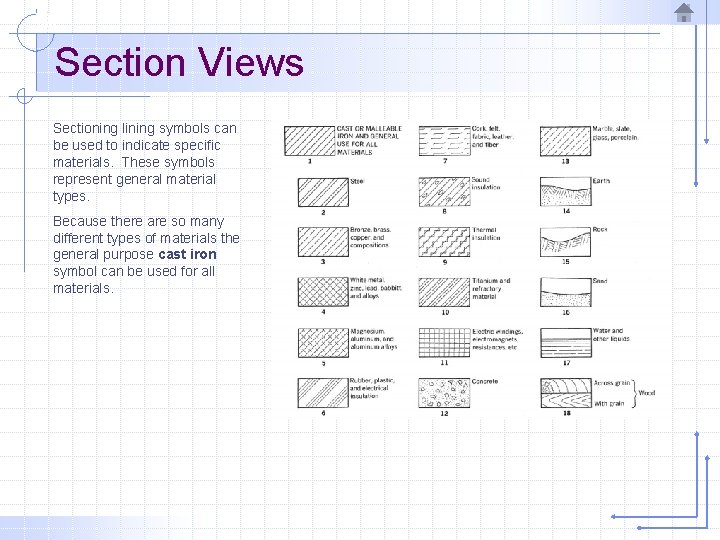720x540 pixels.
Task: Click the 'Sound insulation' label
Action: click(x=486, y=184)
